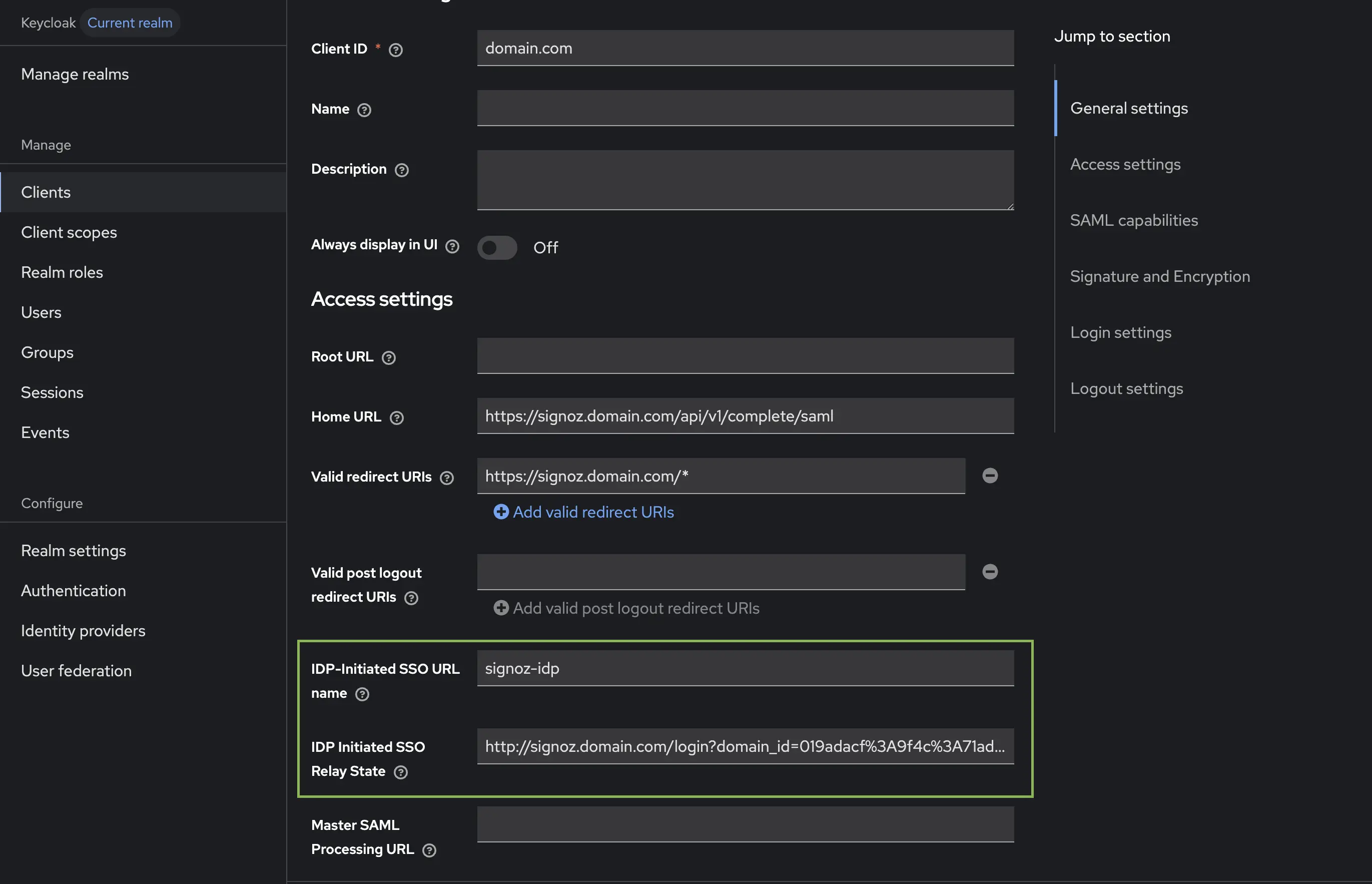Open Manage realms in sidebar
This screenshot has height=884, width=1372.
(75, 74)
